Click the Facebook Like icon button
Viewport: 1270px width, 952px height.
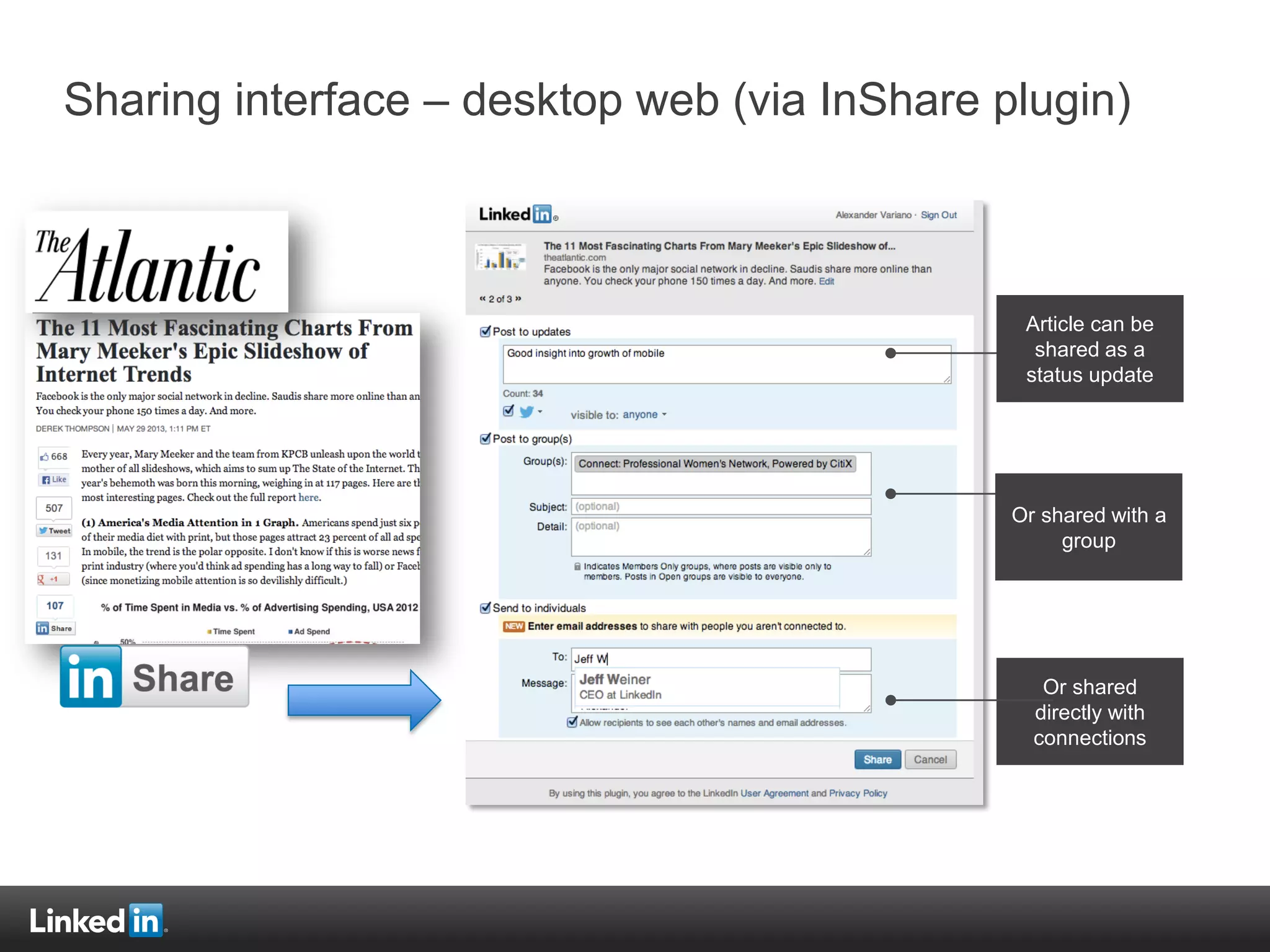click(55, 480)
